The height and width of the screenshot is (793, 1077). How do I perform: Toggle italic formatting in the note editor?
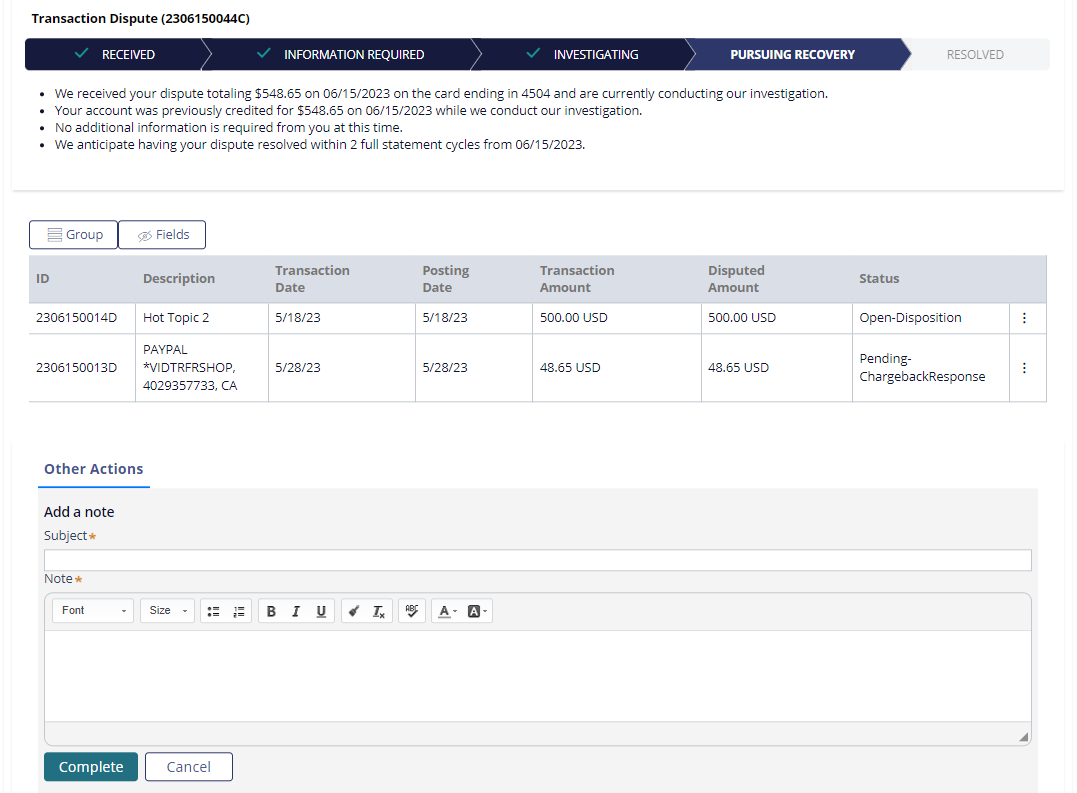pos(296,611)
